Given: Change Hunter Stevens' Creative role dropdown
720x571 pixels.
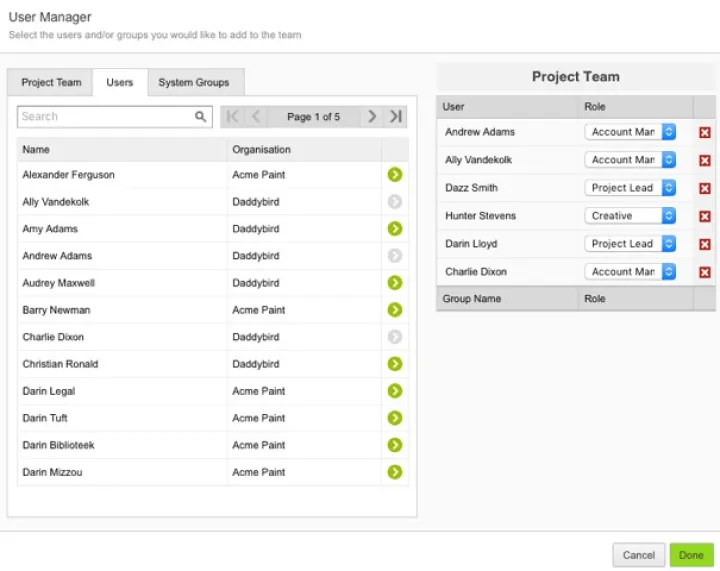Looking at the screenshot, I should click(630, 216).
